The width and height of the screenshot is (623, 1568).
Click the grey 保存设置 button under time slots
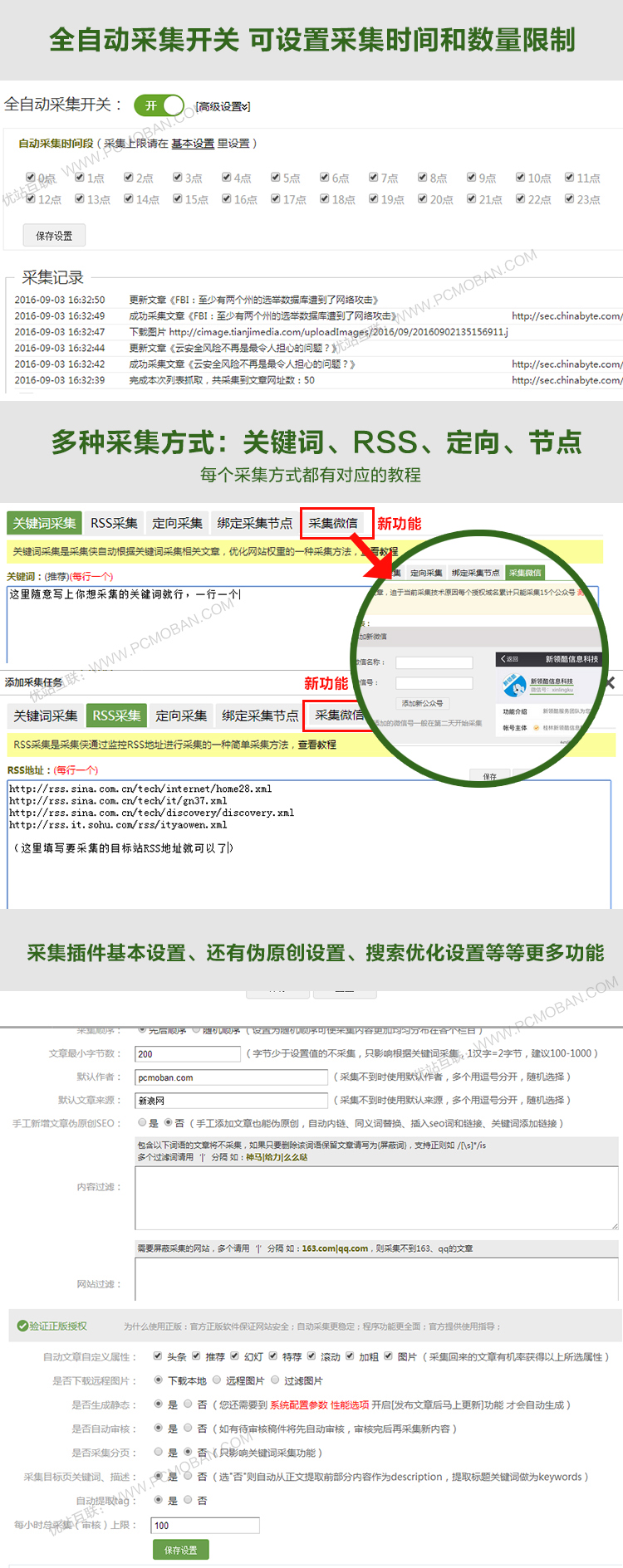pyautogui.click(x=54, y=236)
